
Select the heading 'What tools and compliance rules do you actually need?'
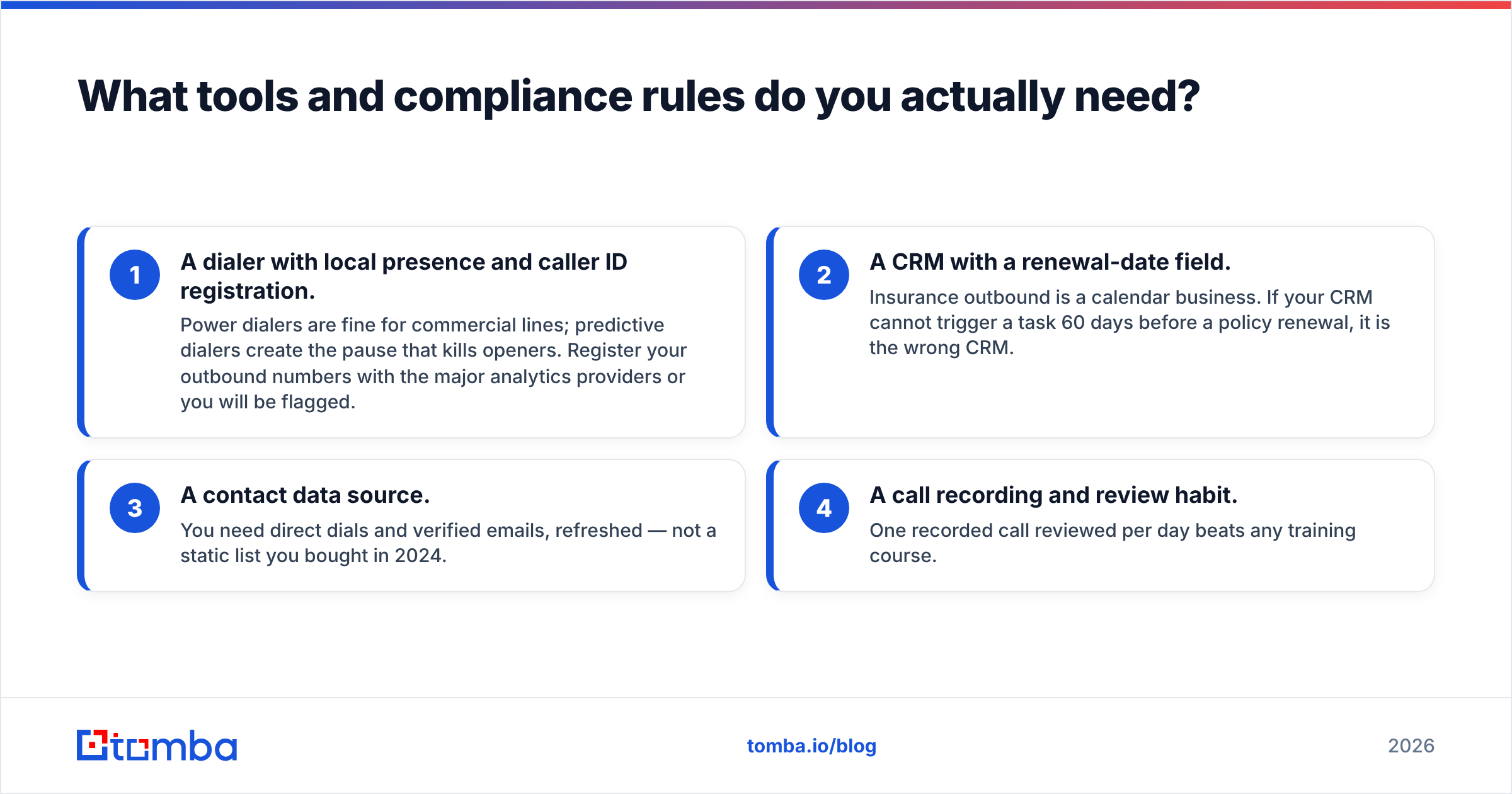click(639, 96)
